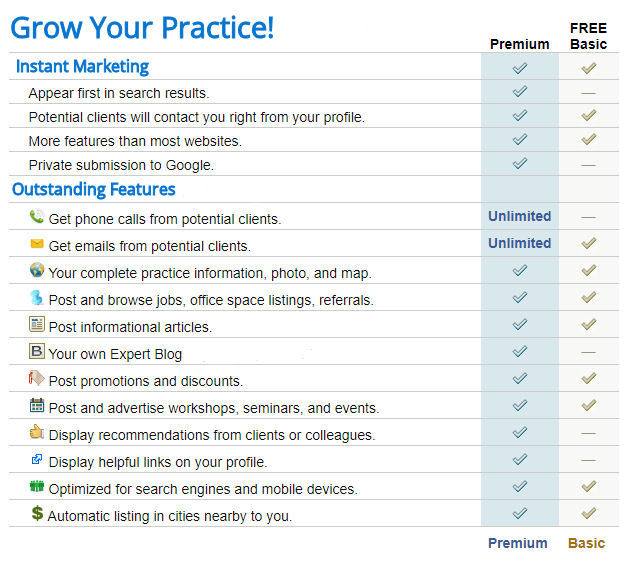Click the yellow email envelope icon
The height and width of the screenshot is (571, 639).
(x=37, y=244)
